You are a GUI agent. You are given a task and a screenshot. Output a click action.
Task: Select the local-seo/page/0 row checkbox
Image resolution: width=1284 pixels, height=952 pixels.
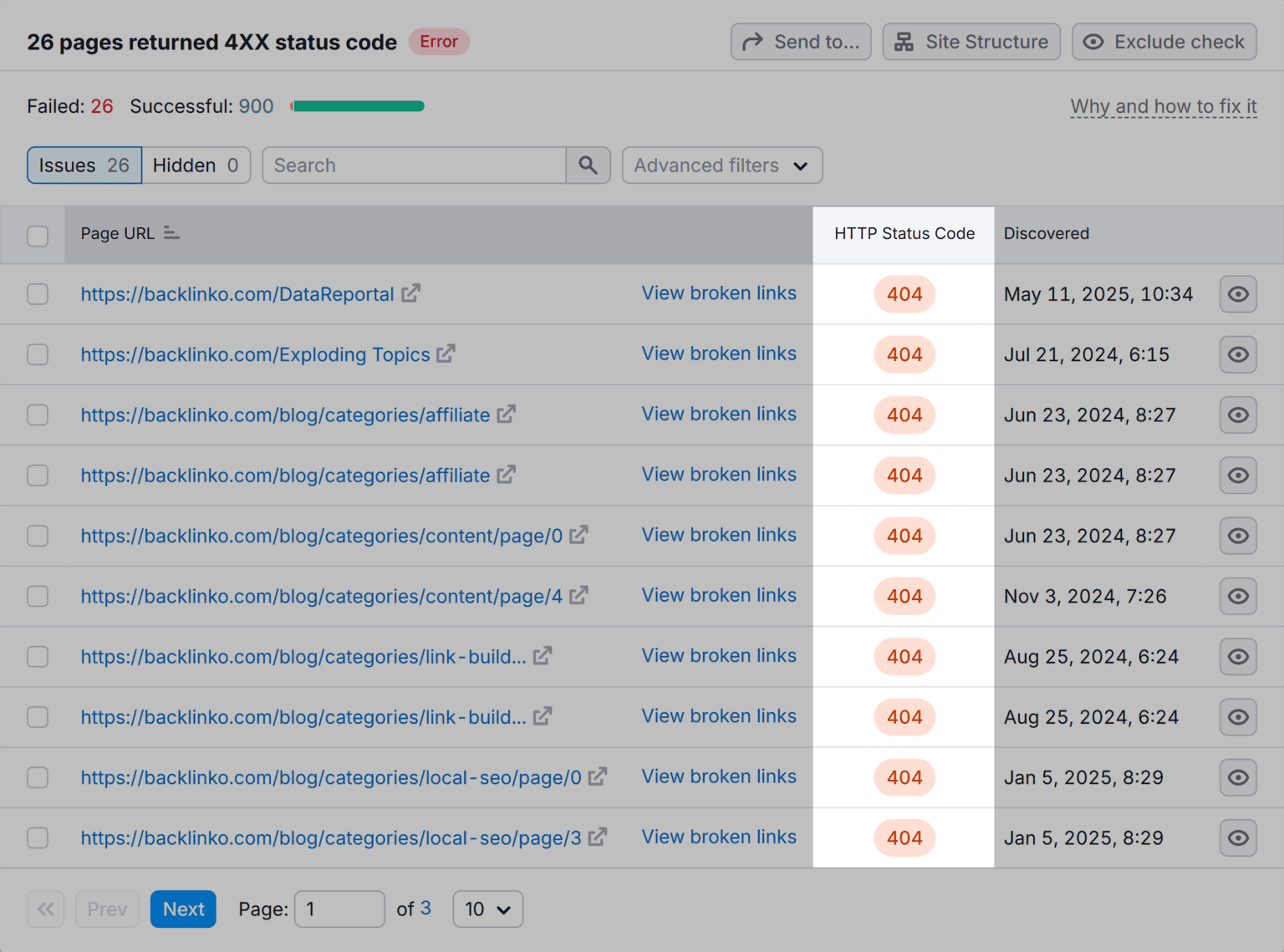(38, 777)
